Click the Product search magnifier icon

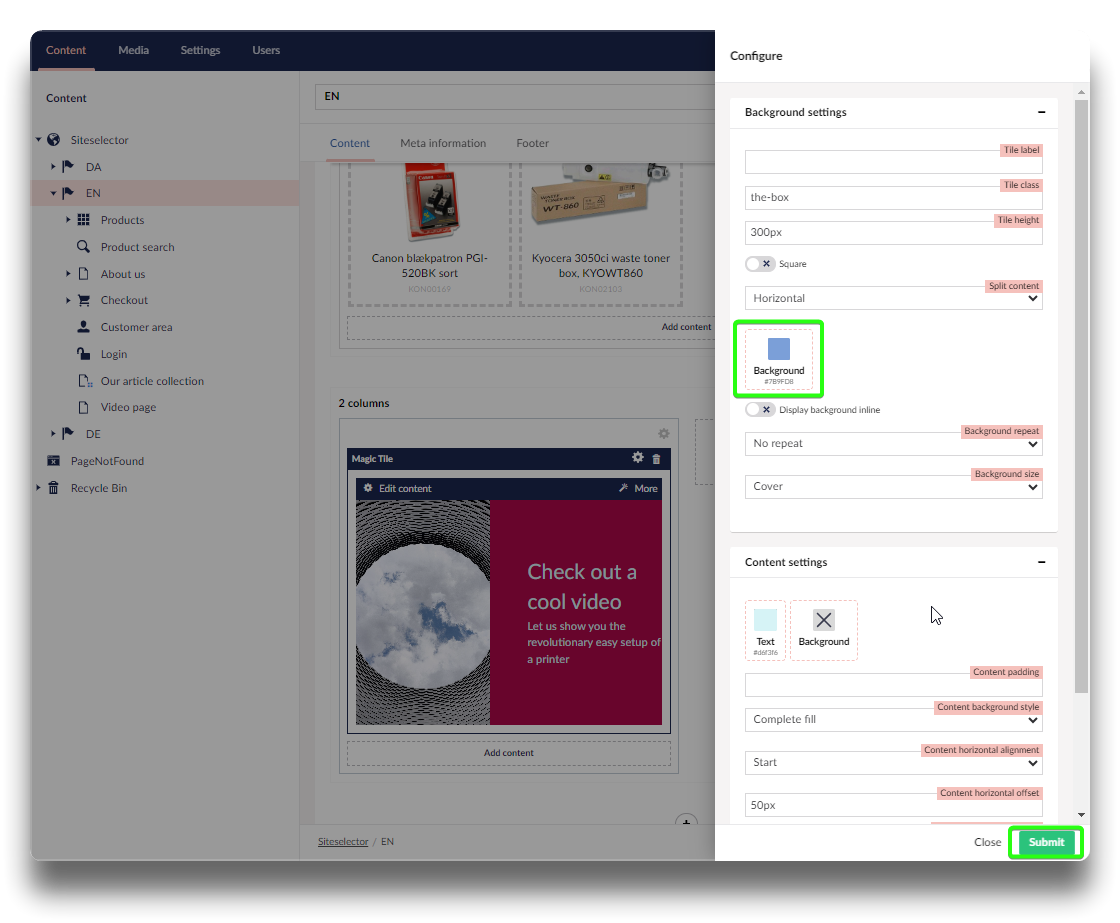coord(84,247)
